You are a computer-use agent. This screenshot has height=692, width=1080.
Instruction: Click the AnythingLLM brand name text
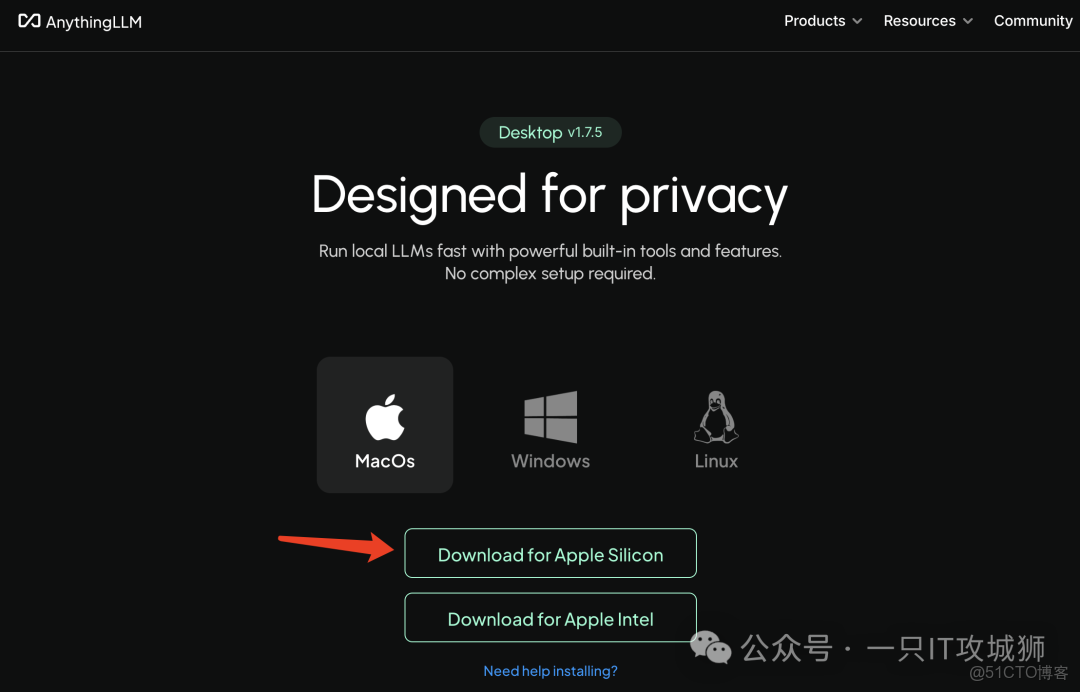(94, 22)
